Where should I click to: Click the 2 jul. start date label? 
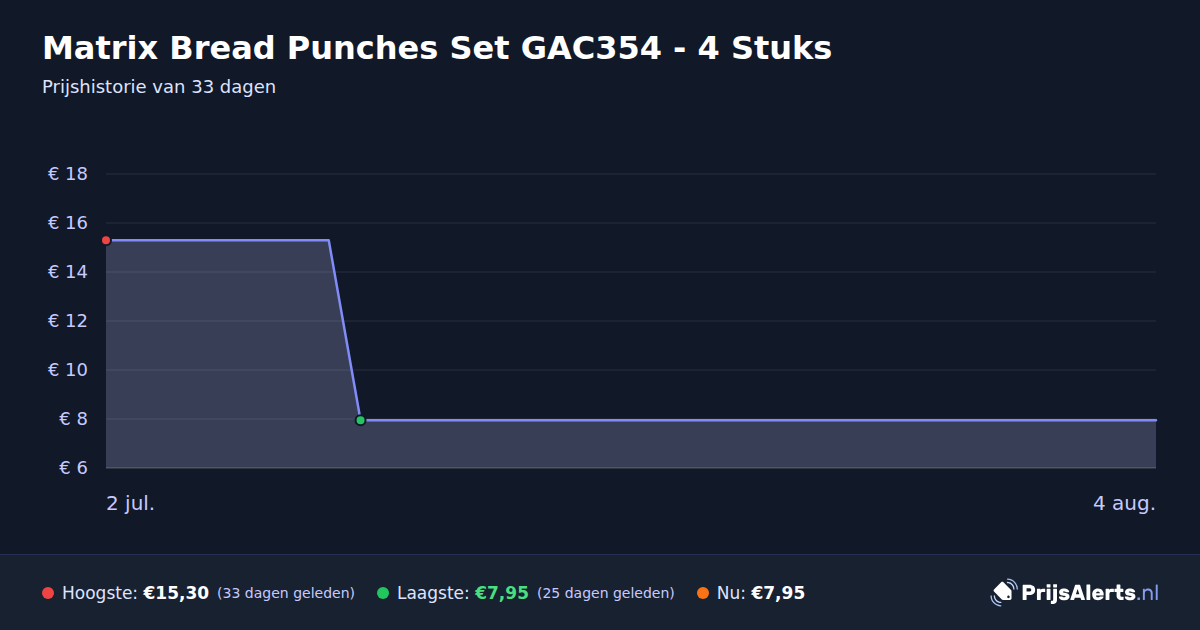coord(131,503)
